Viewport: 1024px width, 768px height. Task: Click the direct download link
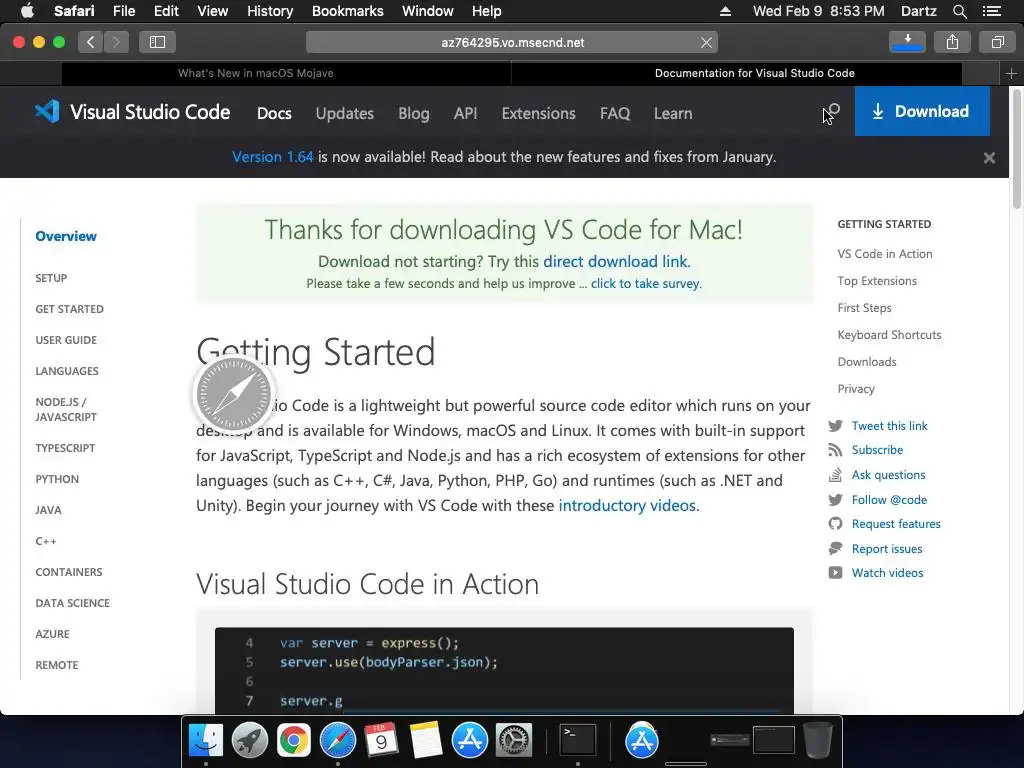pyautogui.click(x=616, y=262)
